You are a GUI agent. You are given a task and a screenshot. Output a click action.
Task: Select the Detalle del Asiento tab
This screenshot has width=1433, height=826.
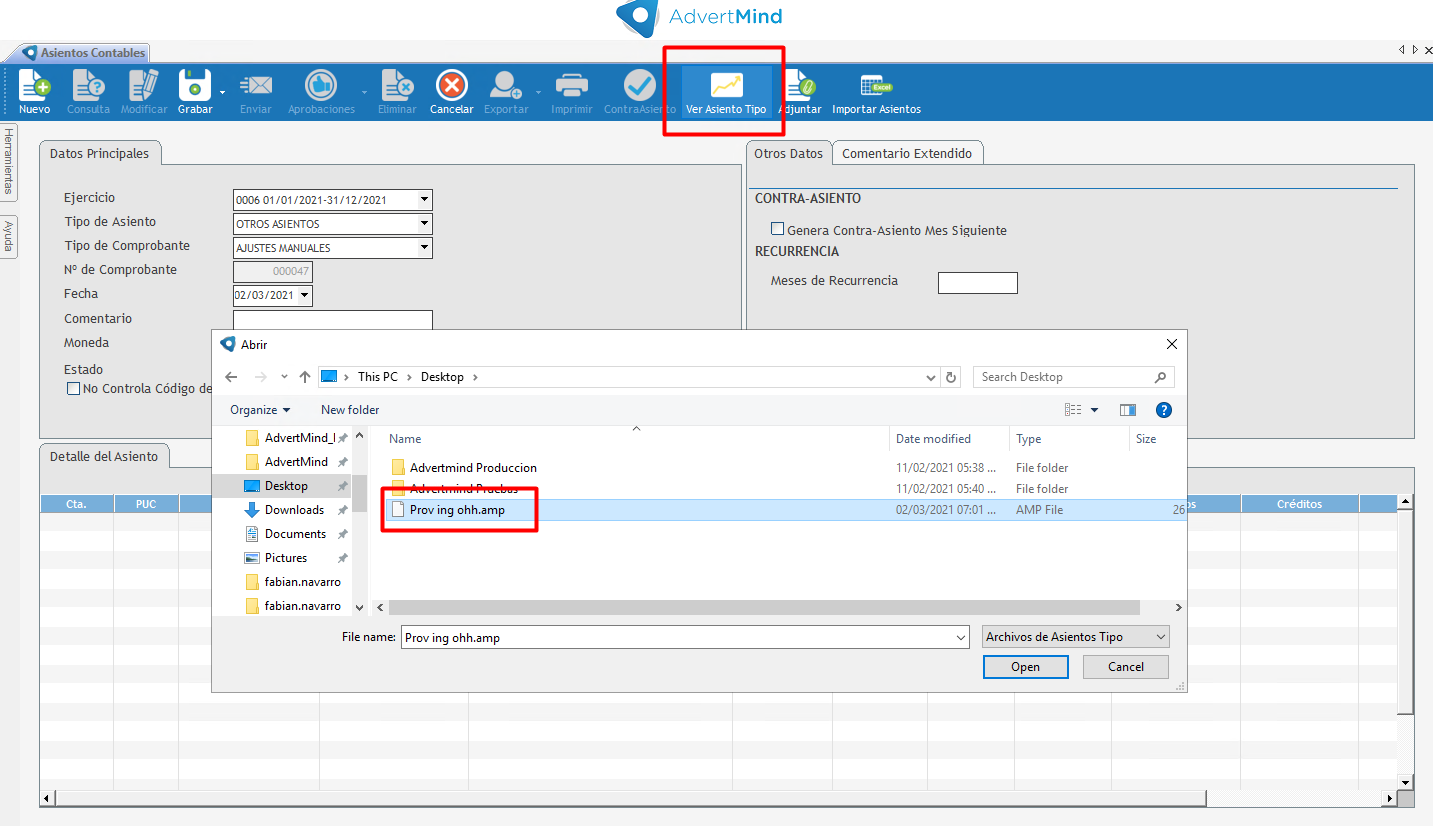[x=104, y=456]
